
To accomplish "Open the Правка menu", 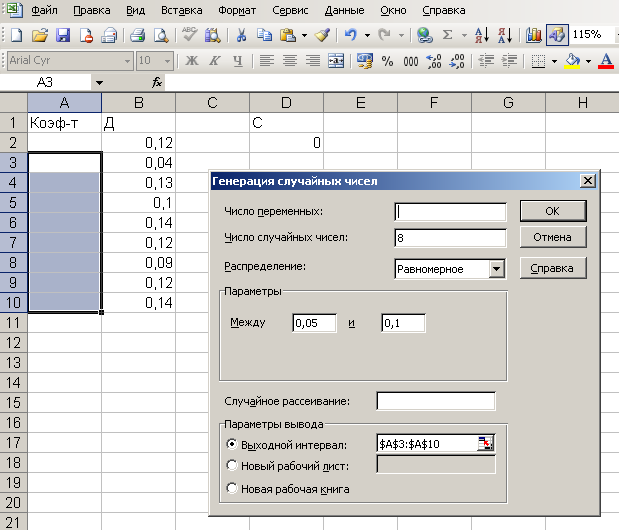I will (x=92, y=10).
